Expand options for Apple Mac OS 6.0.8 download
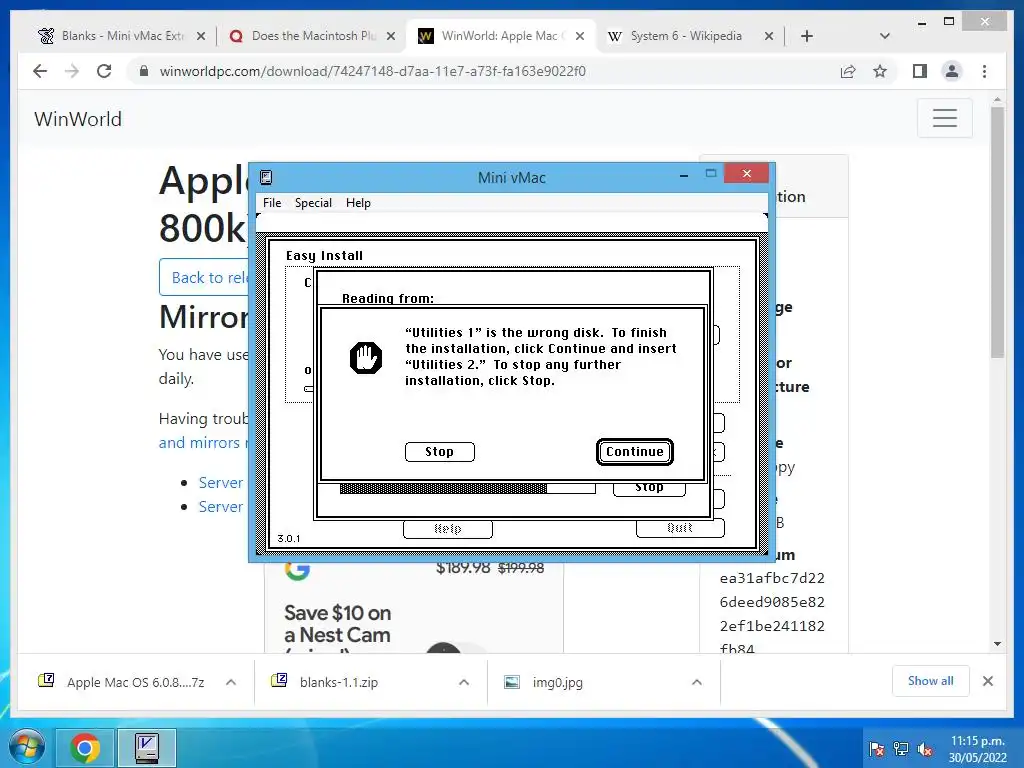This screenshot has width=1024, height=768. pos(231,682)
